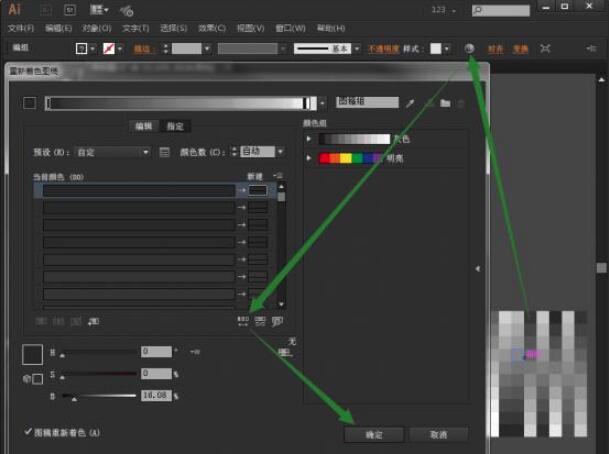
Task: Click the brightness 16.08 input field
Action: pos(156,395)
